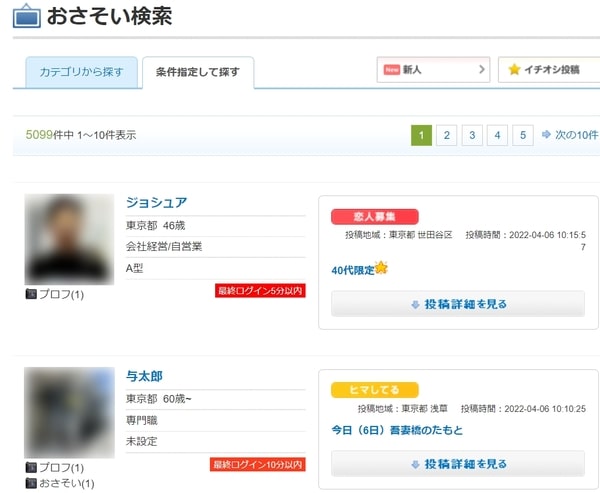Click the star icon after 40代限定
The height and width of the screenshot is (493, 600).
pyautogui.click(x=381, y=268)
